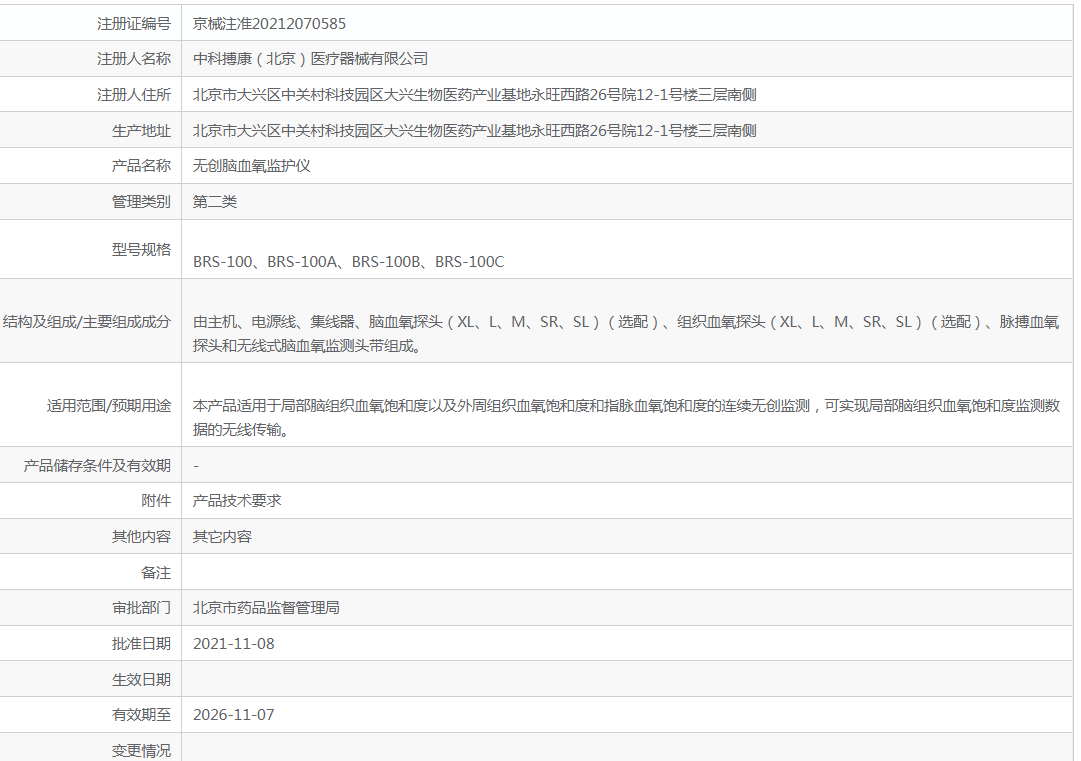Screen dimensions: 1081x761
Task: Click the 管理类别 label
Action: (x=141, y=202)
